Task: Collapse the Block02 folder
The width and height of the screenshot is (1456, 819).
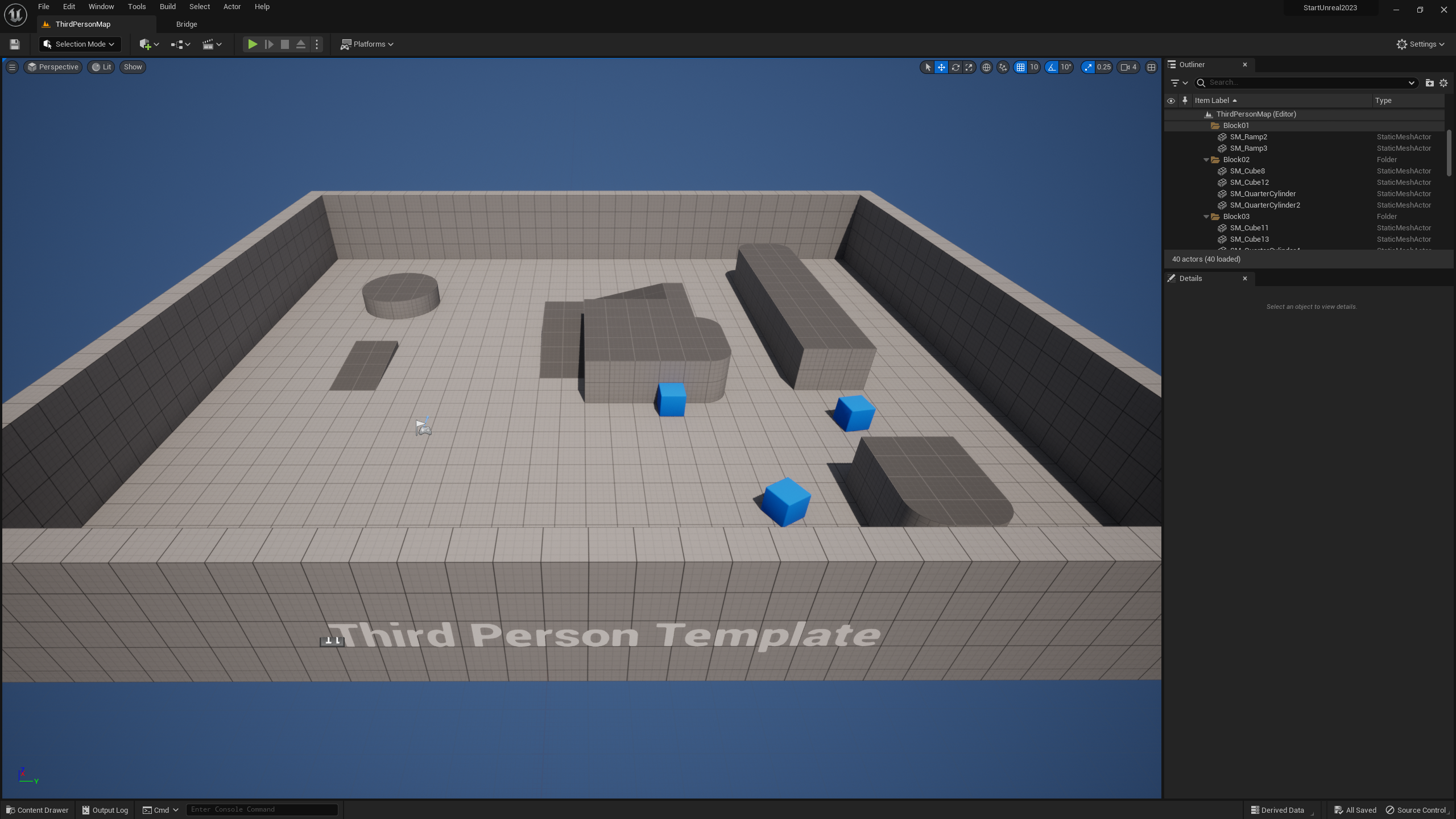Action: (1206, 160)
